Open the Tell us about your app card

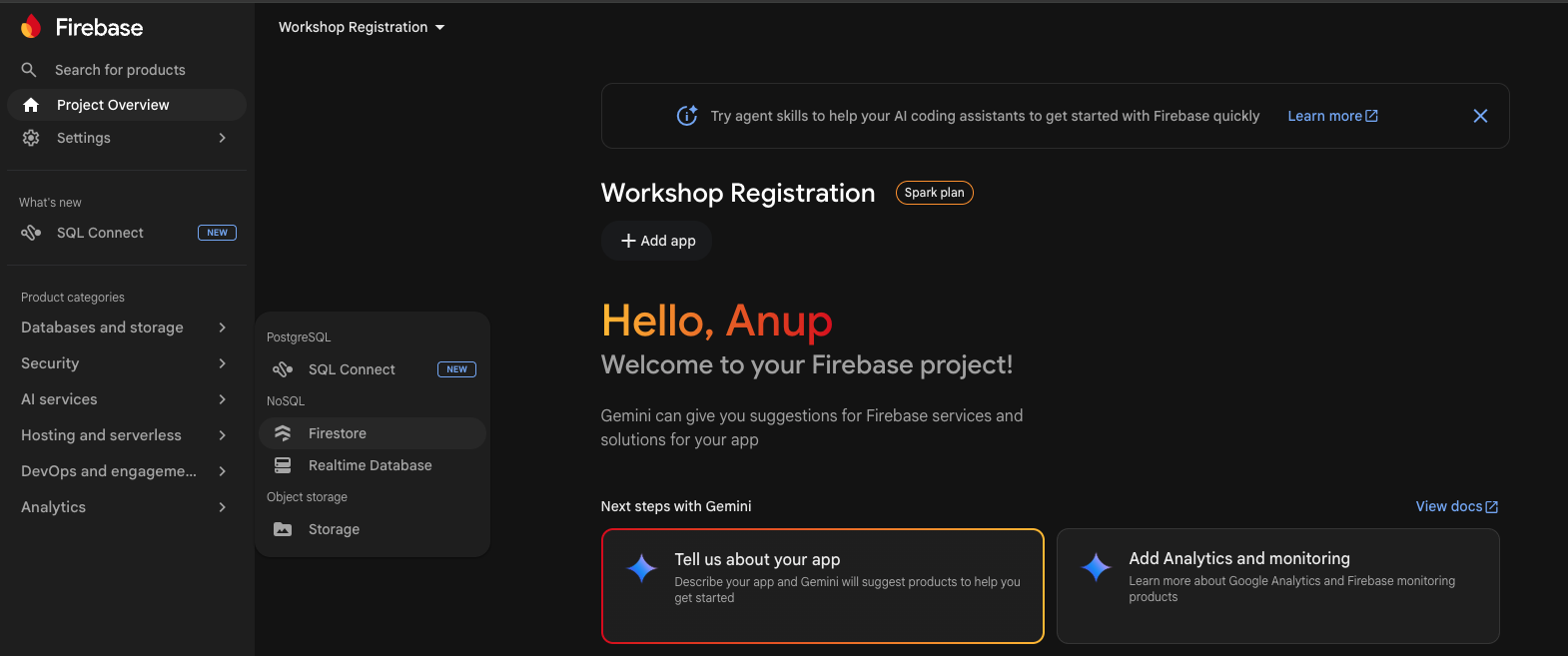tap(823, 586)
